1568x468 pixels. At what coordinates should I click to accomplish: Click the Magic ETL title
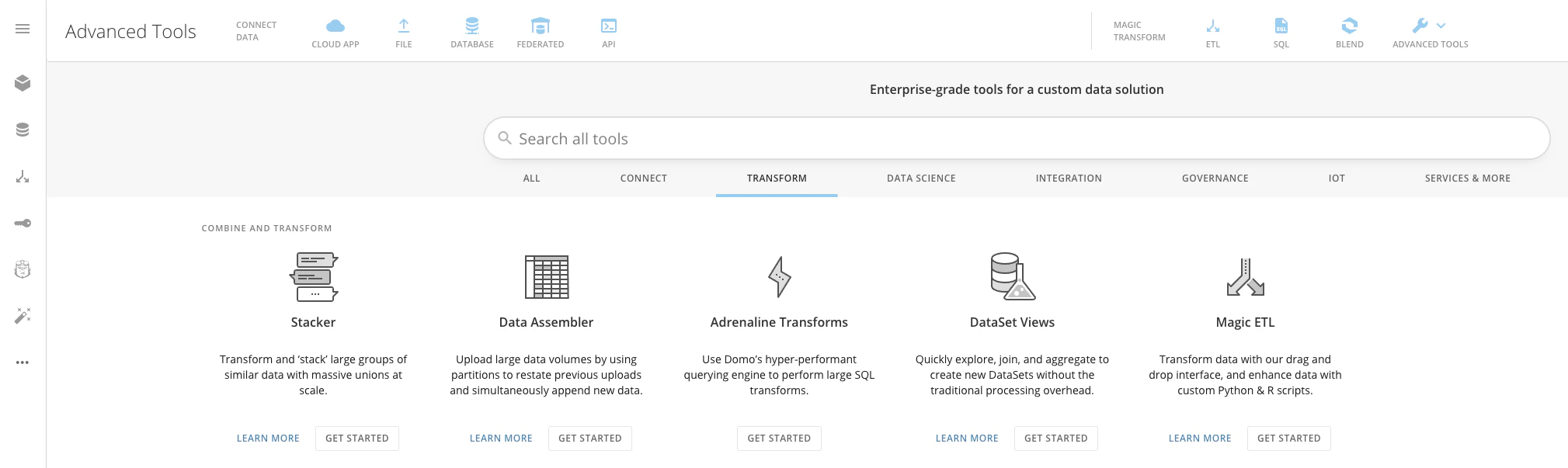tap(1245, 322)
